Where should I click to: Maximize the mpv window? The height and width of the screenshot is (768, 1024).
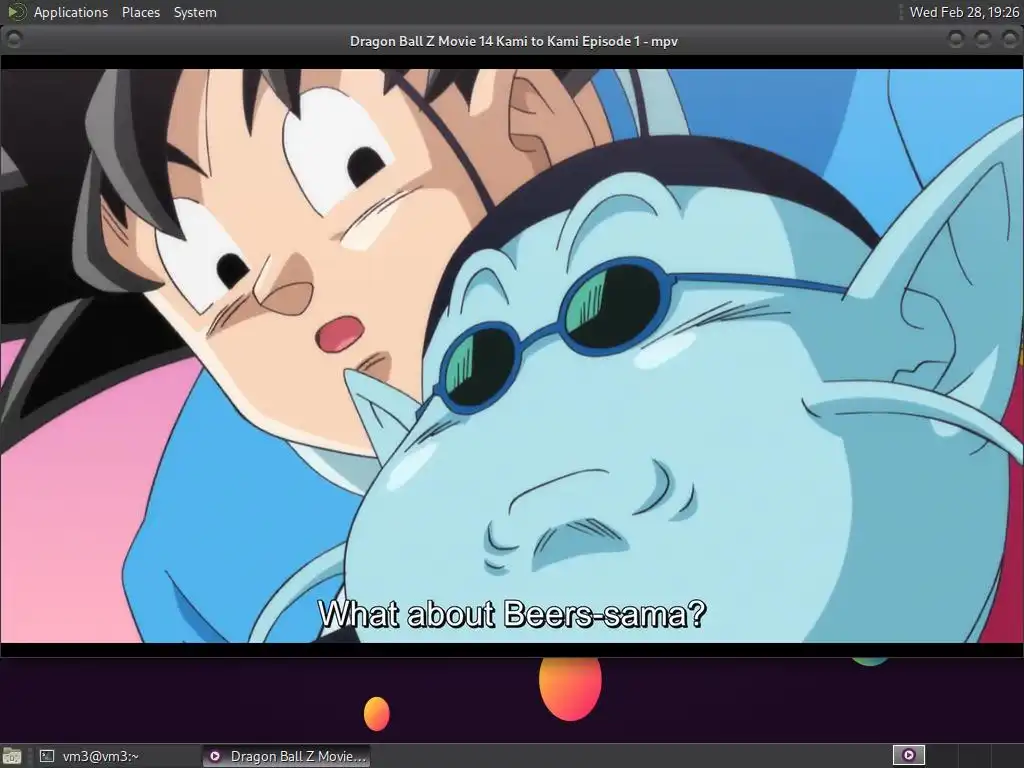tap(982, 40)
